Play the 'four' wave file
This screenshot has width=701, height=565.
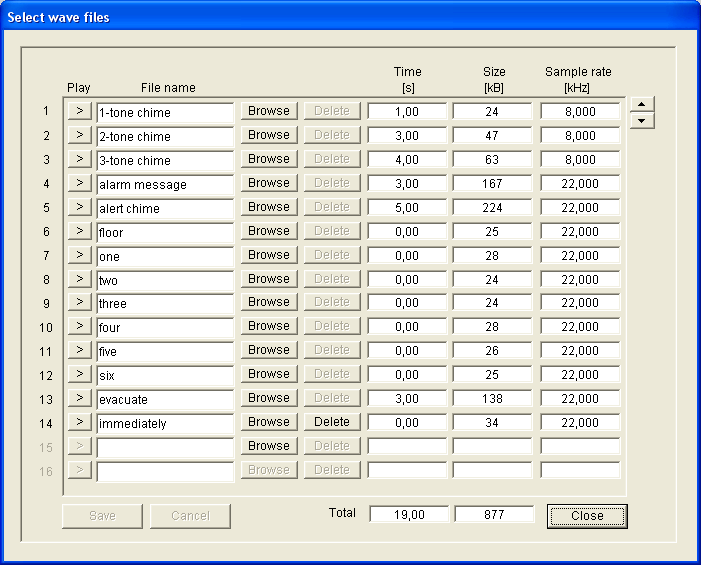coord(80,326)
